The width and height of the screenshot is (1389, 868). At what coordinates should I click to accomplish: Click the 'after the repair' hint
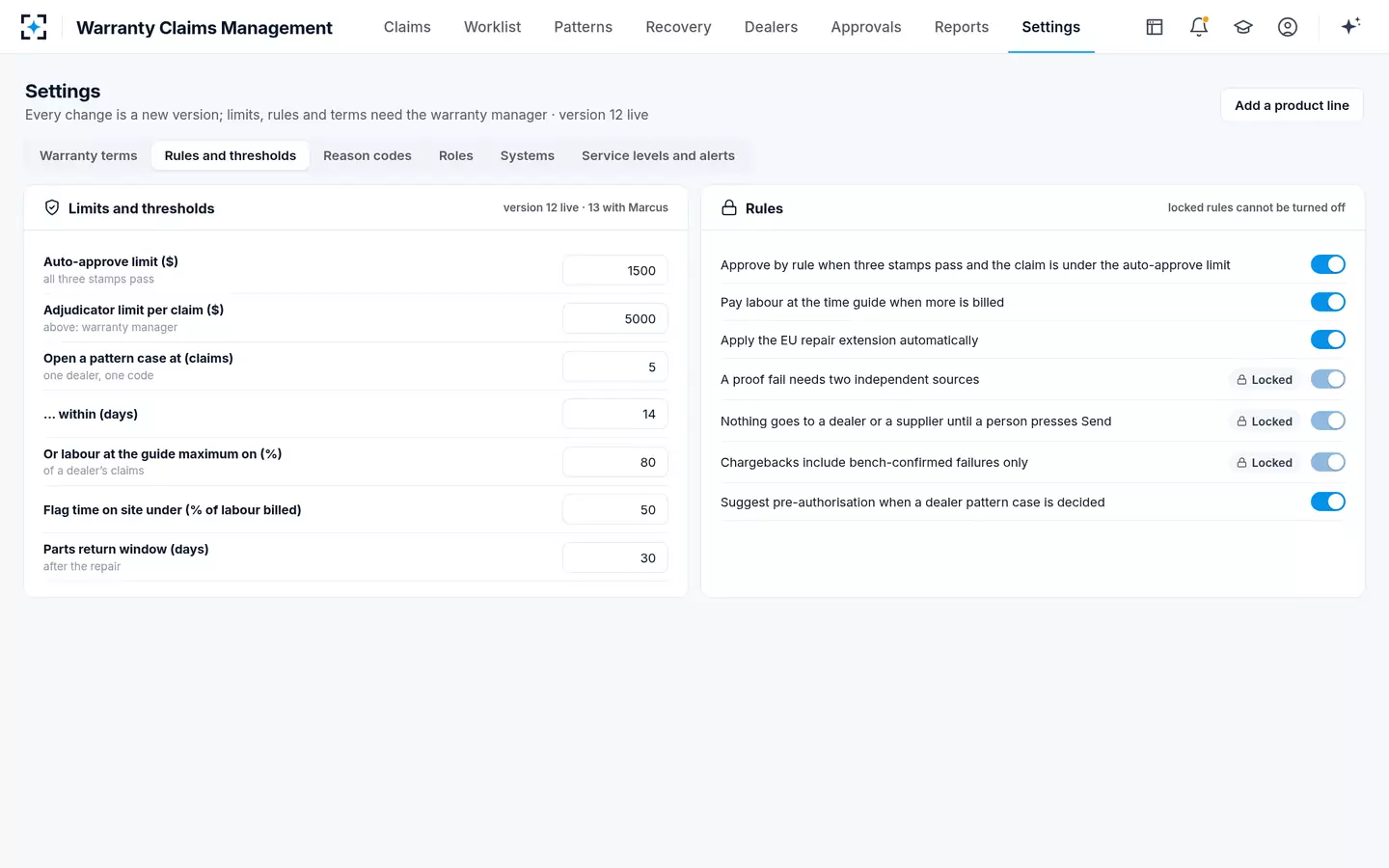pos(82,567)
